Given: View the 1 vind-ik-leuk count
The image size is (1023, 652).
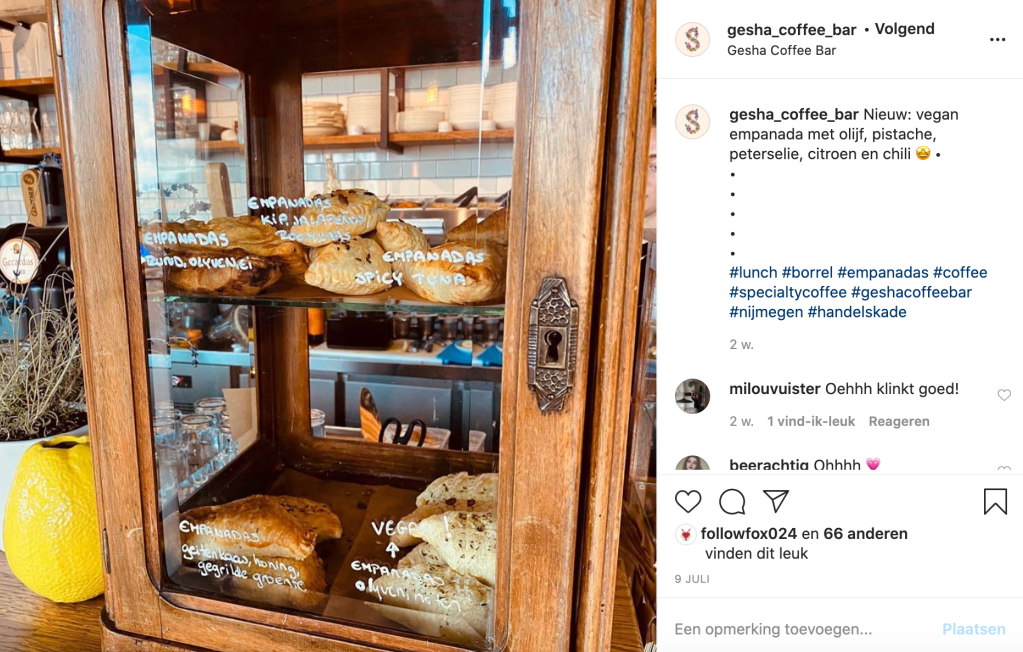Looking at the screenshot, I should pos(810,422).
